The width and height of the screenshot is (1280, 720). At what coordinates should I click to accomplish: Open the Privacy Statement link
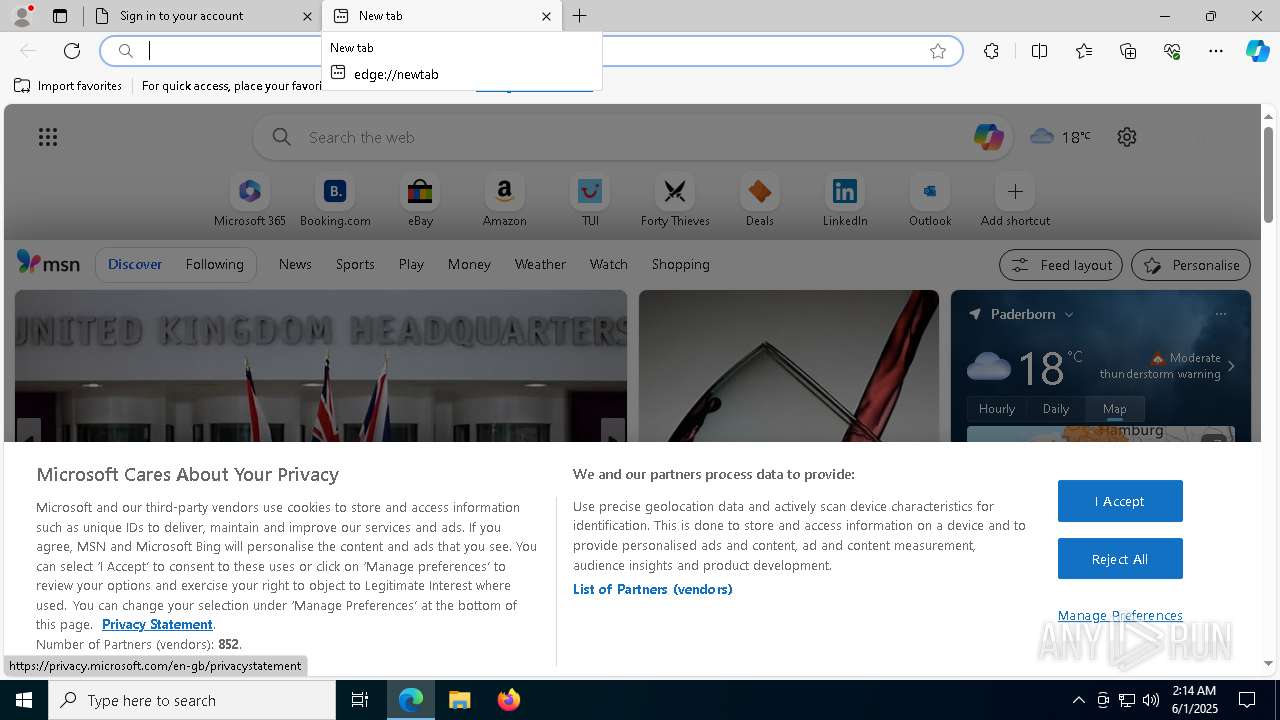point(157,624)
